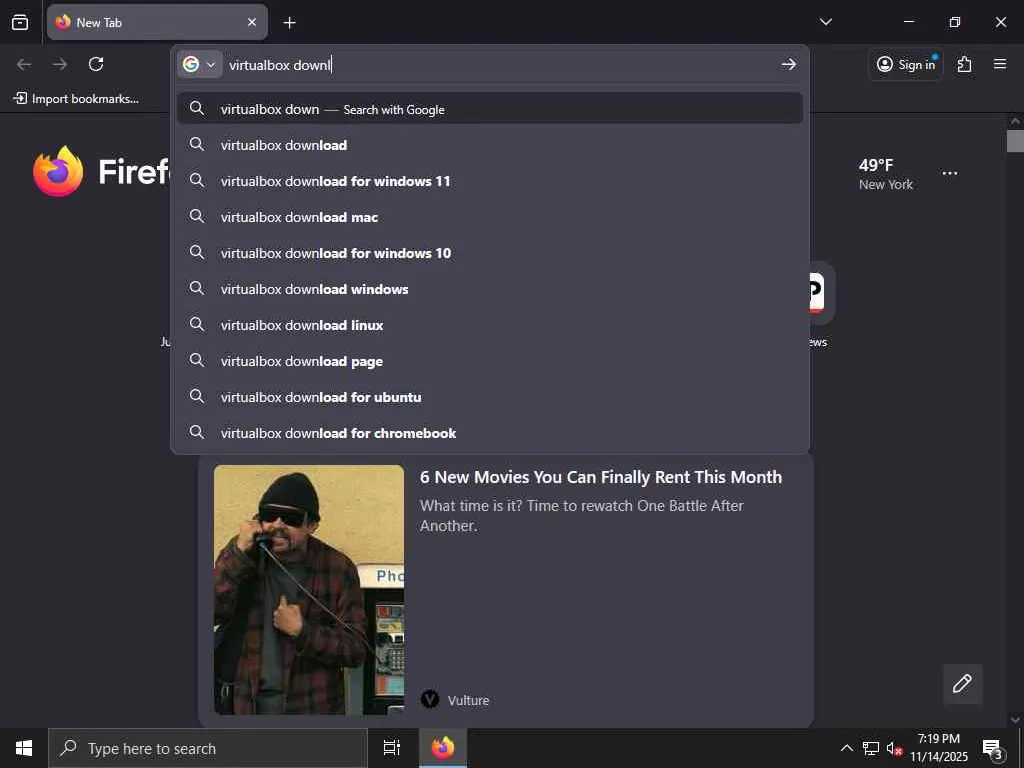Choose suggestion 'virtualbox download page'
The width and height of the screenshot is (1024, 768).
coord(490,360)
